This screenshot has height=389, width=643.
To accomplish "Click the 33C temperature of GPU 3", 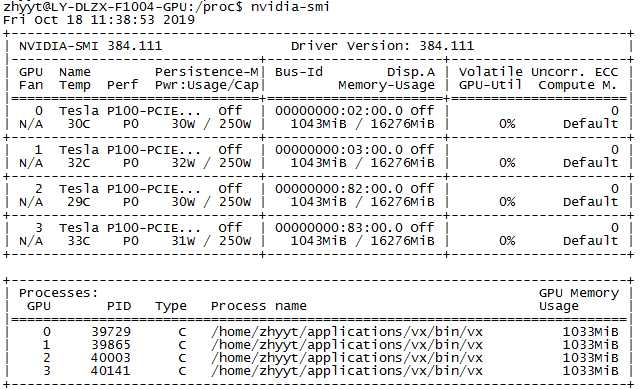I will pyautogui.click(x=79, y=241).
